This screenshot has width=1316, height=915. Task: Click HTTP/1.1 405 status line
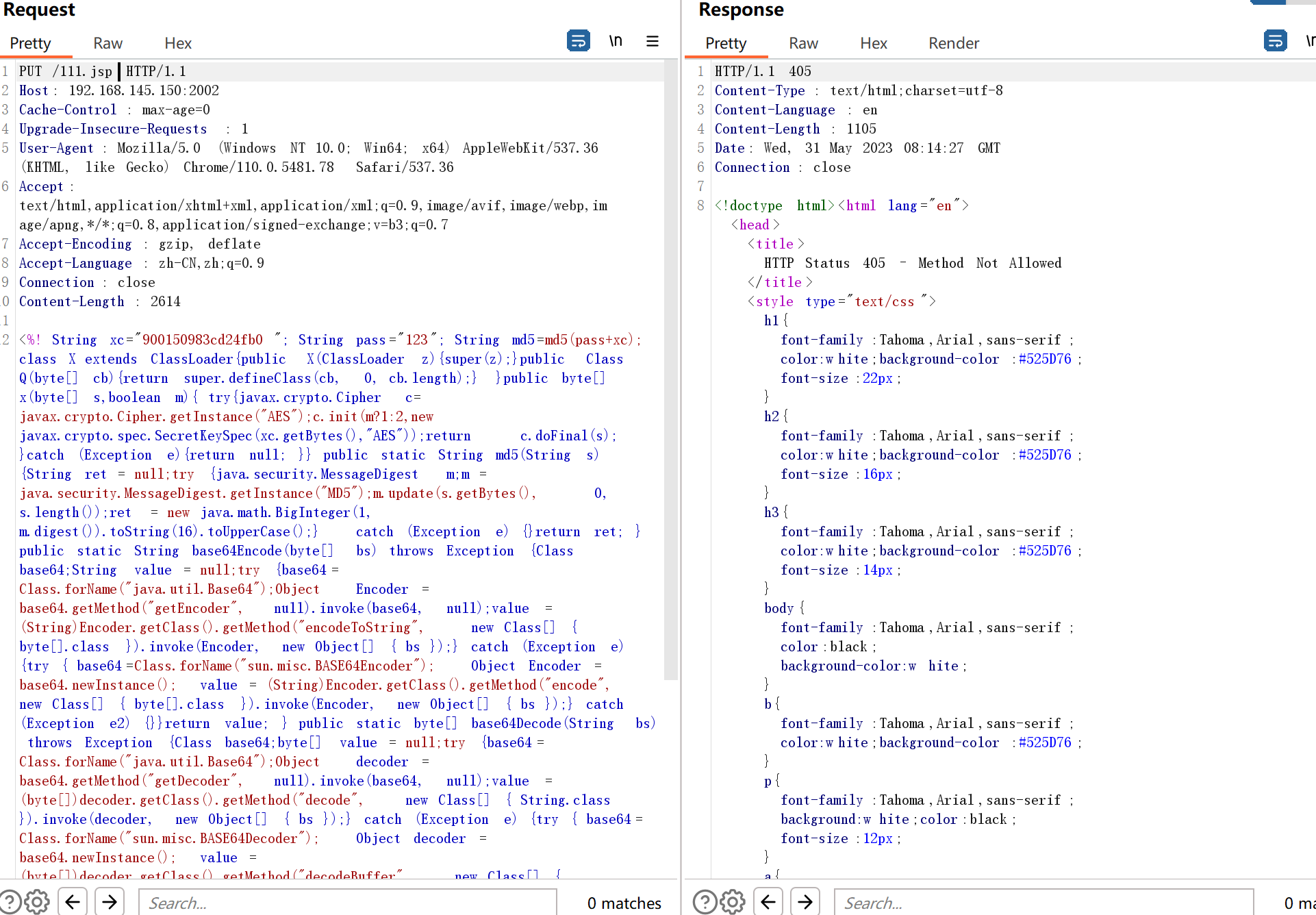[x=763, y=71]
